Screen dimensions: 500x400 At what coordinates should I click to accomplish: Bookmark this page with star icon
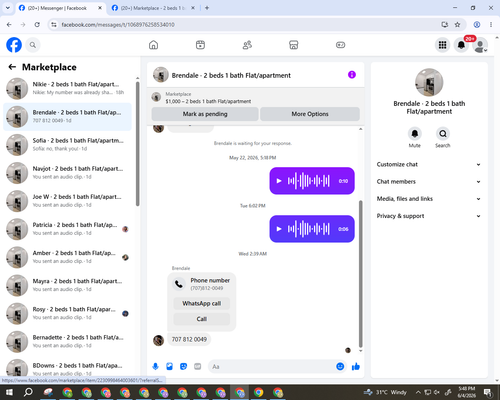click(457, 25)
